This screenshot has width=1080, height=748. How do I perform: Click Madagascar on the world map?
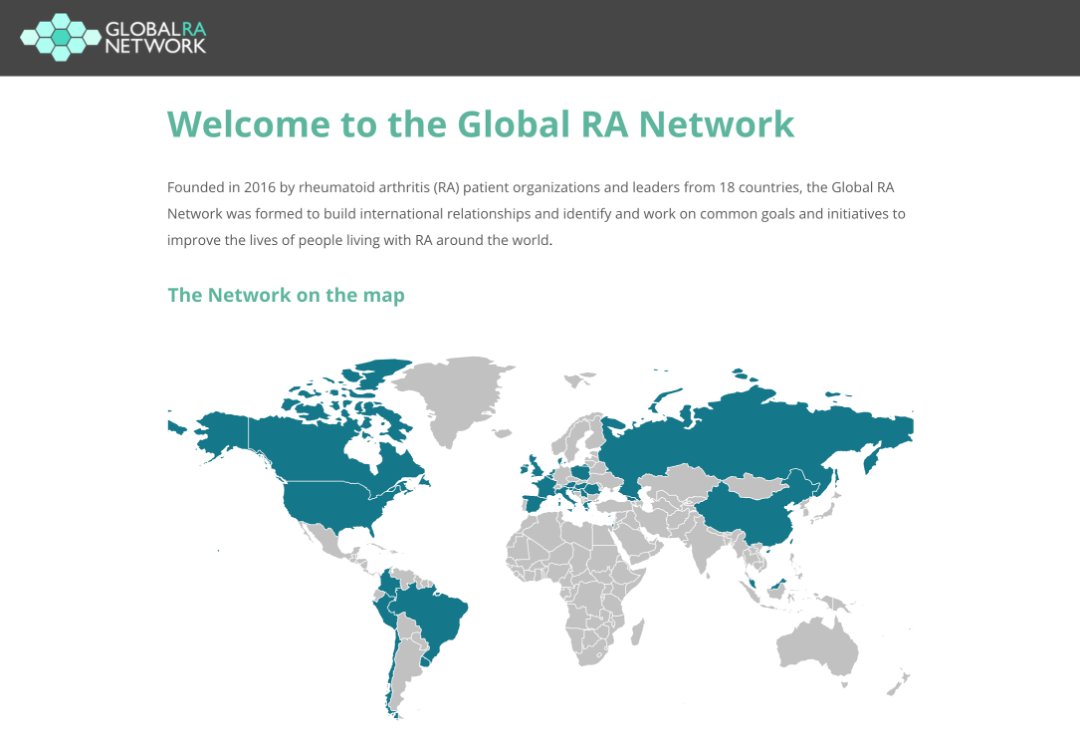[638, 632]
